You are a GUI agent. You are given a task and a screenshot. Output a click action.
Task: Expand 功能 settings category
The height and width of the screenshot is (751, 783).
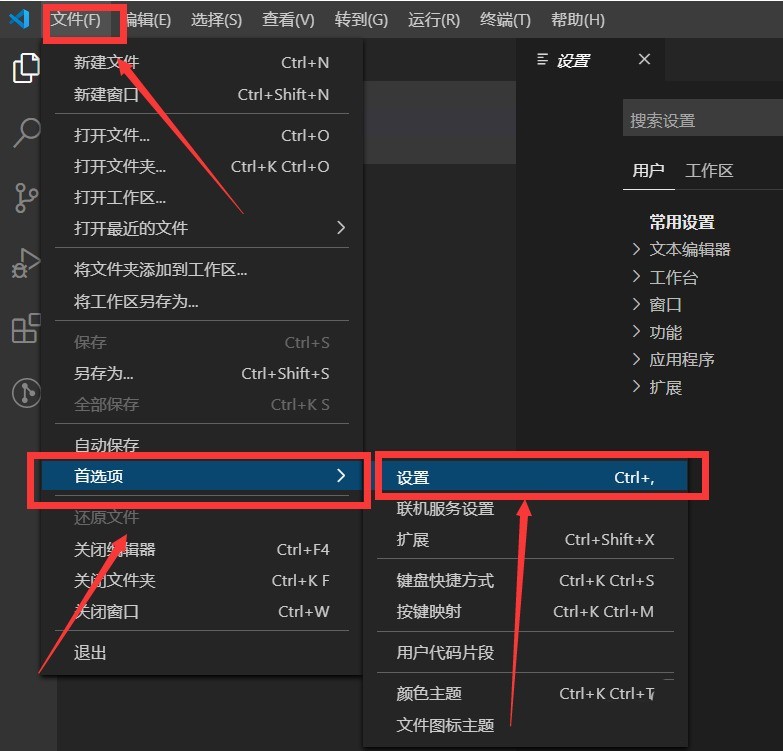[657, 332]
